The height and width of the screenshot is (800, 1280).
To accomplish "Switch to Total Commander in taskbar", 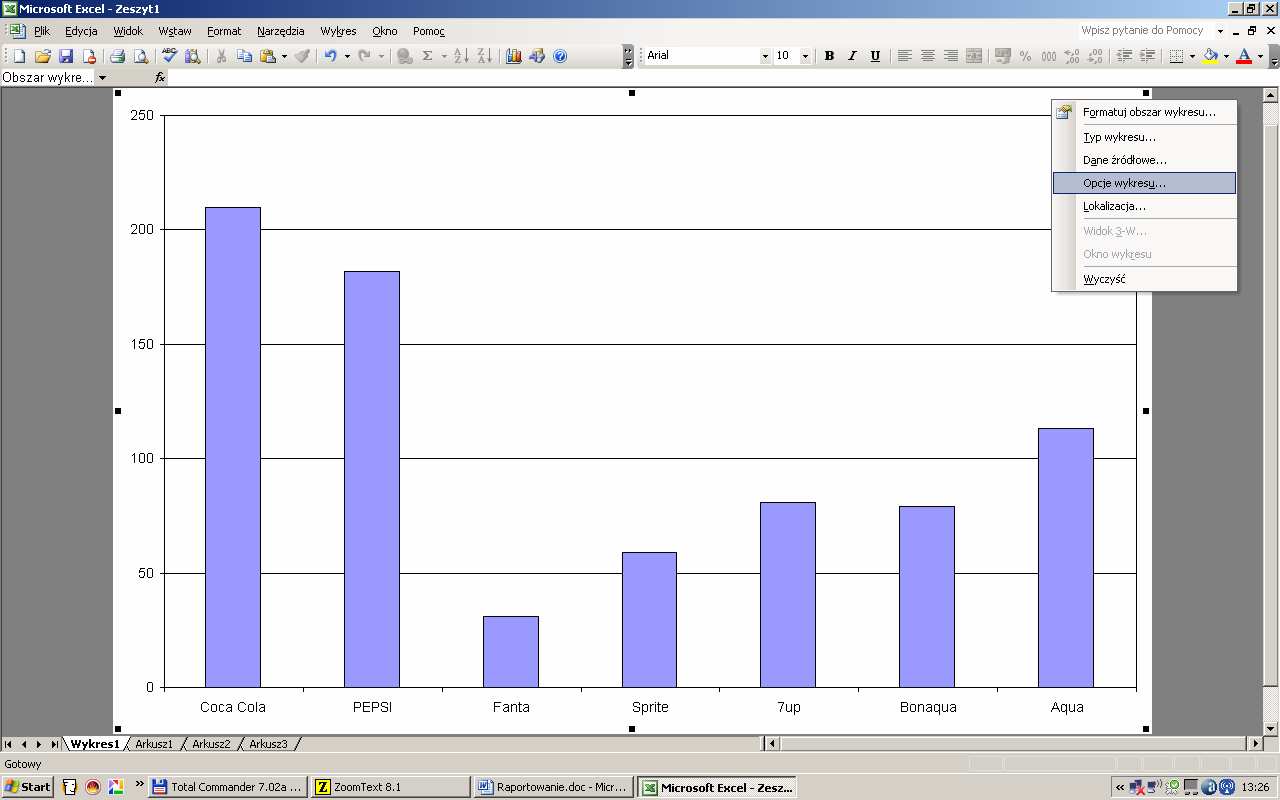I will coord(227,787).
